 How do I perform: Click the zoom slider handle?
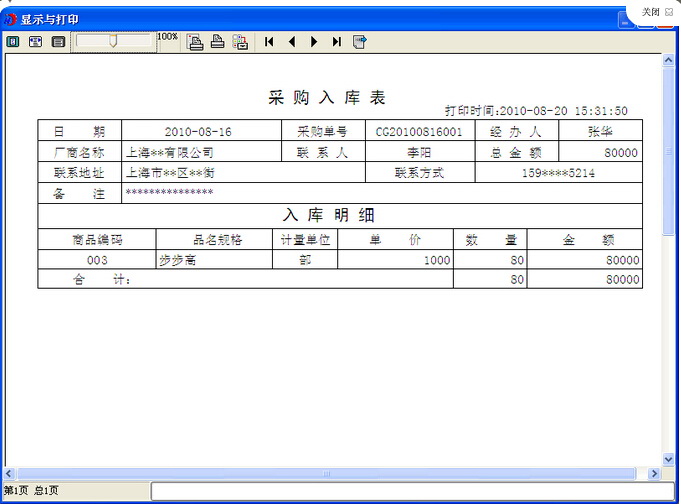coord(113,41)
